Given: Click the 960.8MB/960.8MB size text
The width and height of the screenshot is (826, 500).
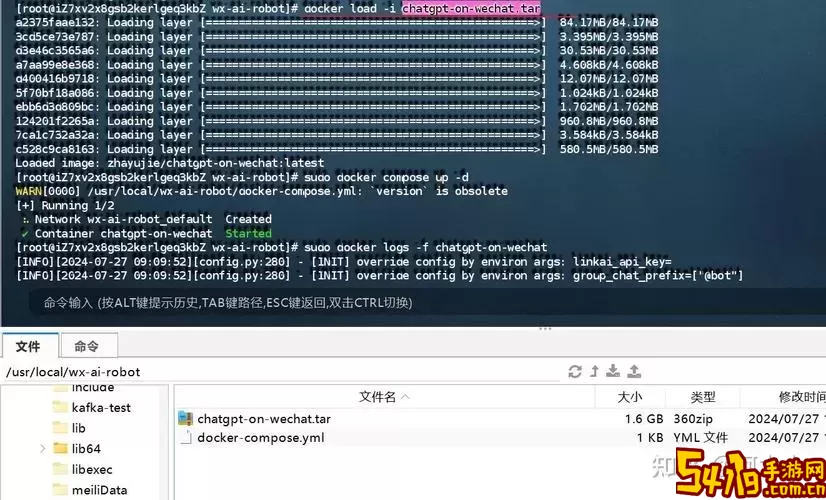Looking at the screenshot, I should coord(608,121).
